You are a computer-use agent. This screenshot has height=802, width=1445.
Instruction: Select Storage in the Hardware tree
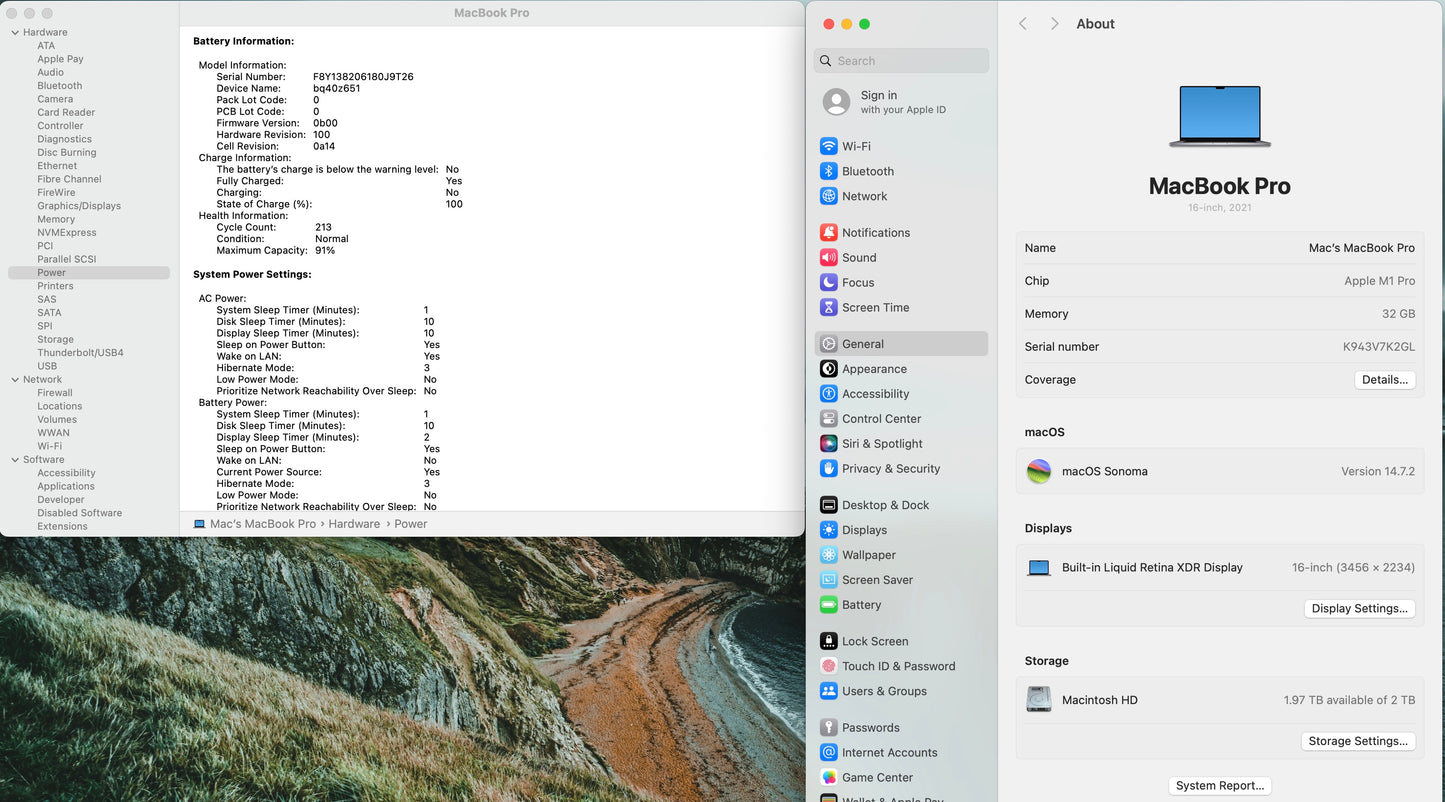tap(55, 340)
